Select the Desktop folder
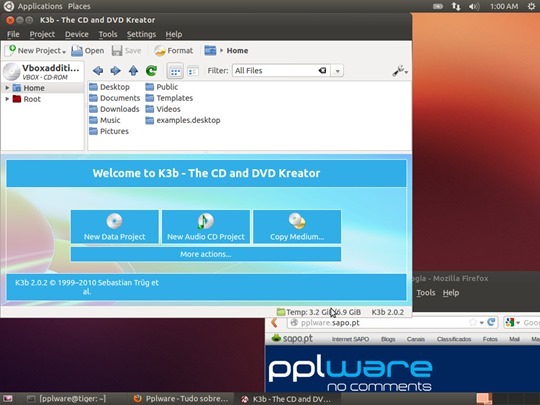 point(109,87)
